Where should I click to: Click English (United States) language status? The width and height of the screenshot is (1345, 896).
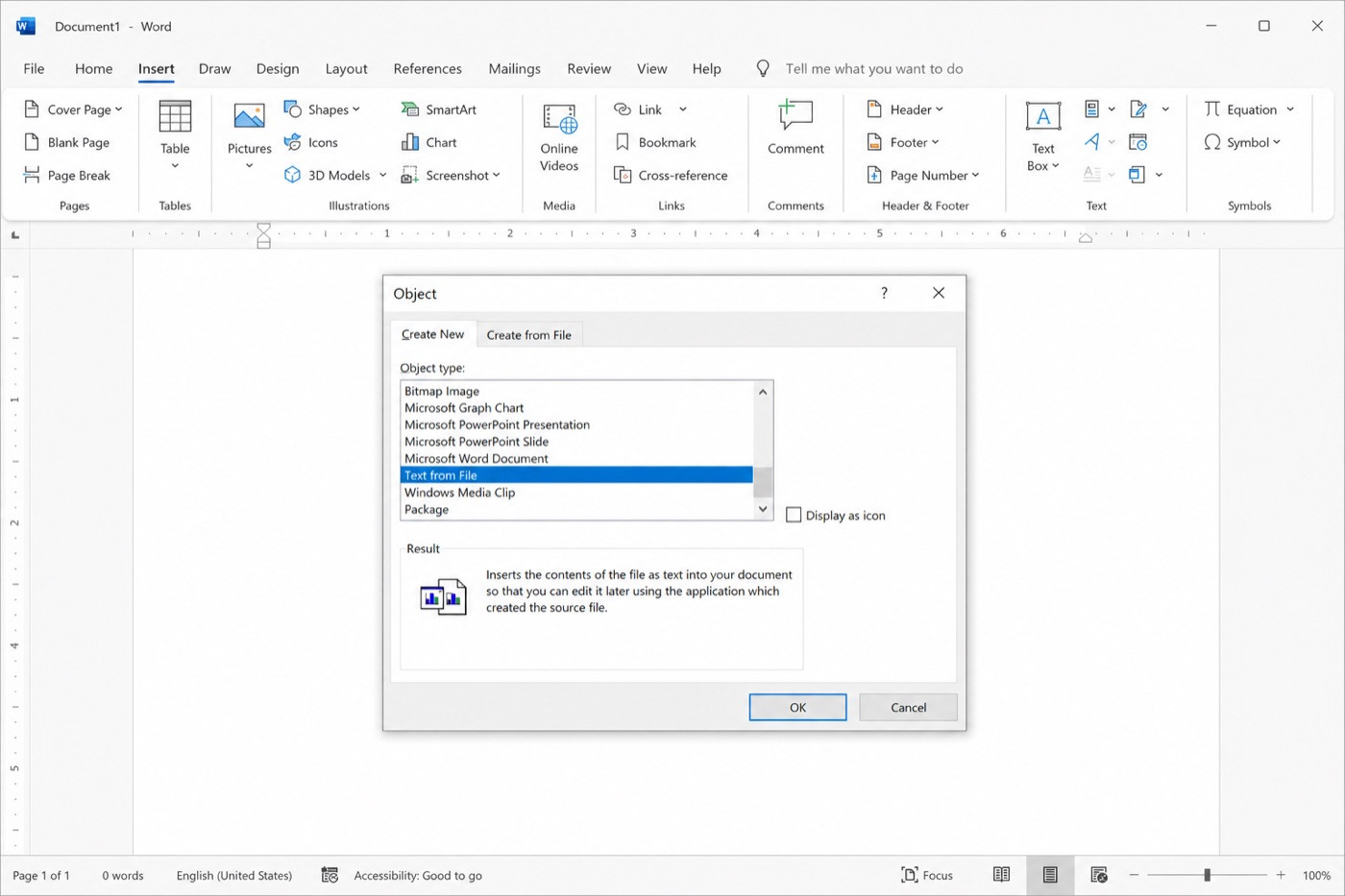pyautogui.click(x=234, y=875)
